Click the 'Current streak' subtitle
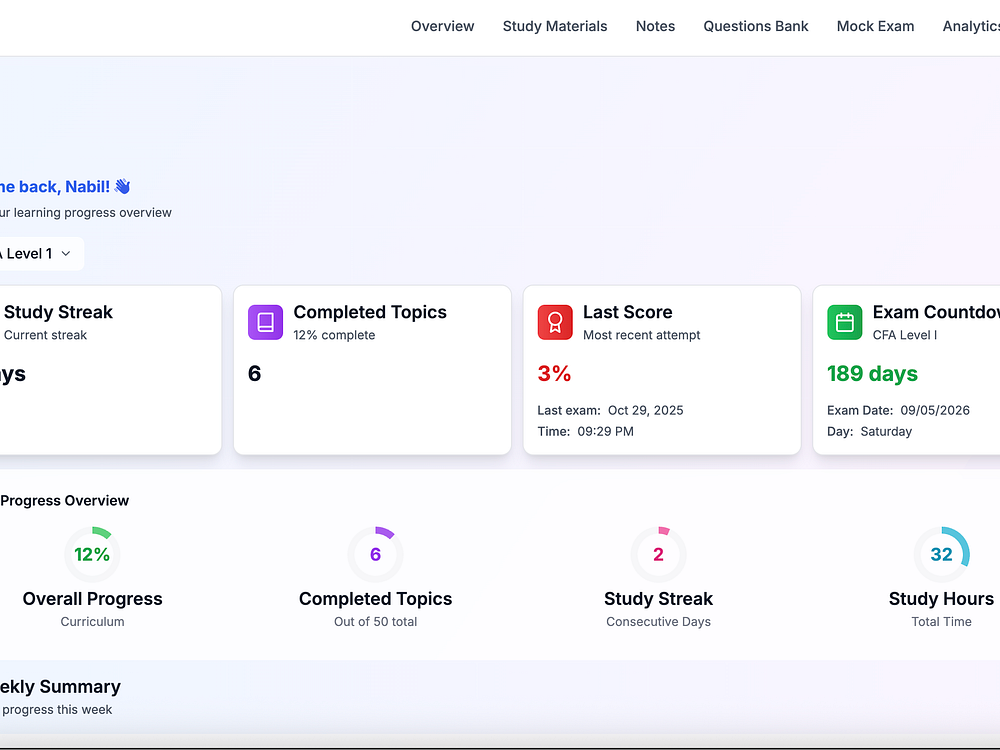This screenshot has width=1000, height=750. (45, 335)
